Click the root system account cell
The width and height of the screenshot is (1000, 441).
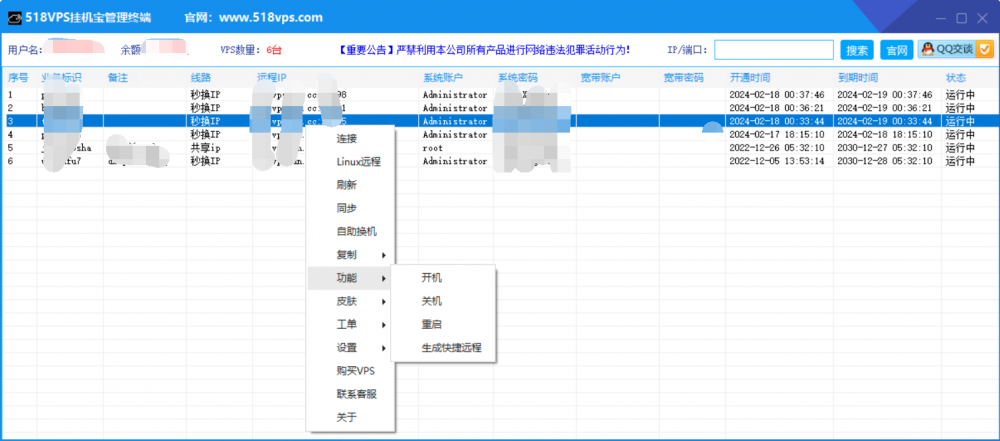(433, 147)
